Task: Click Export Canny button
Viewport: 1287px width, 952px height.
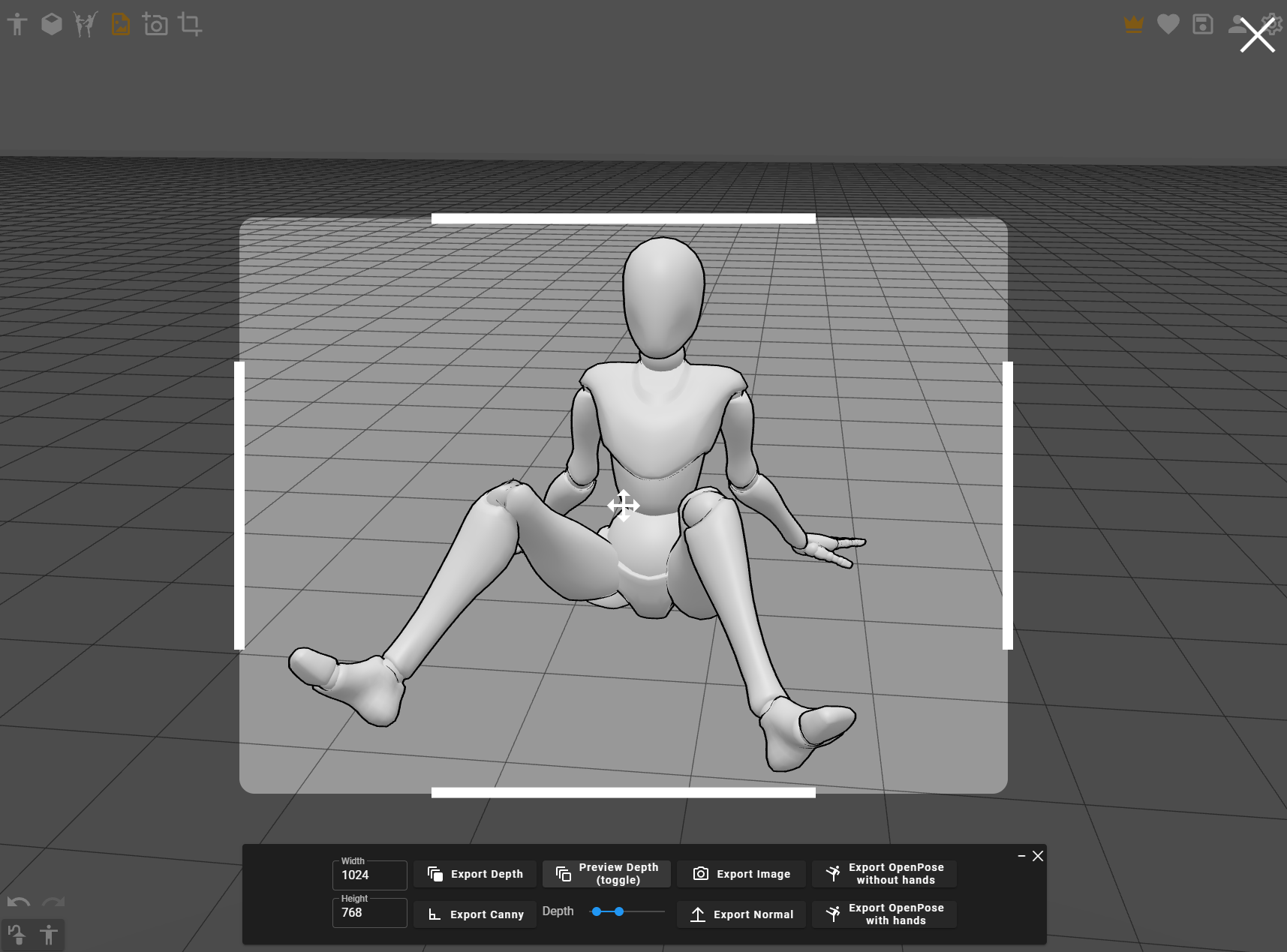Action: click(475, 914)
